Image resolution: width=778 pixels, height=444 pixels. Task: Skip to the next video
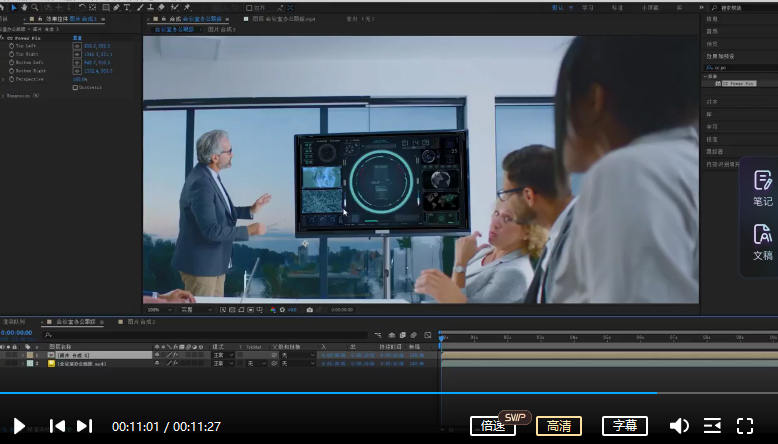click(x=85, y=426)
